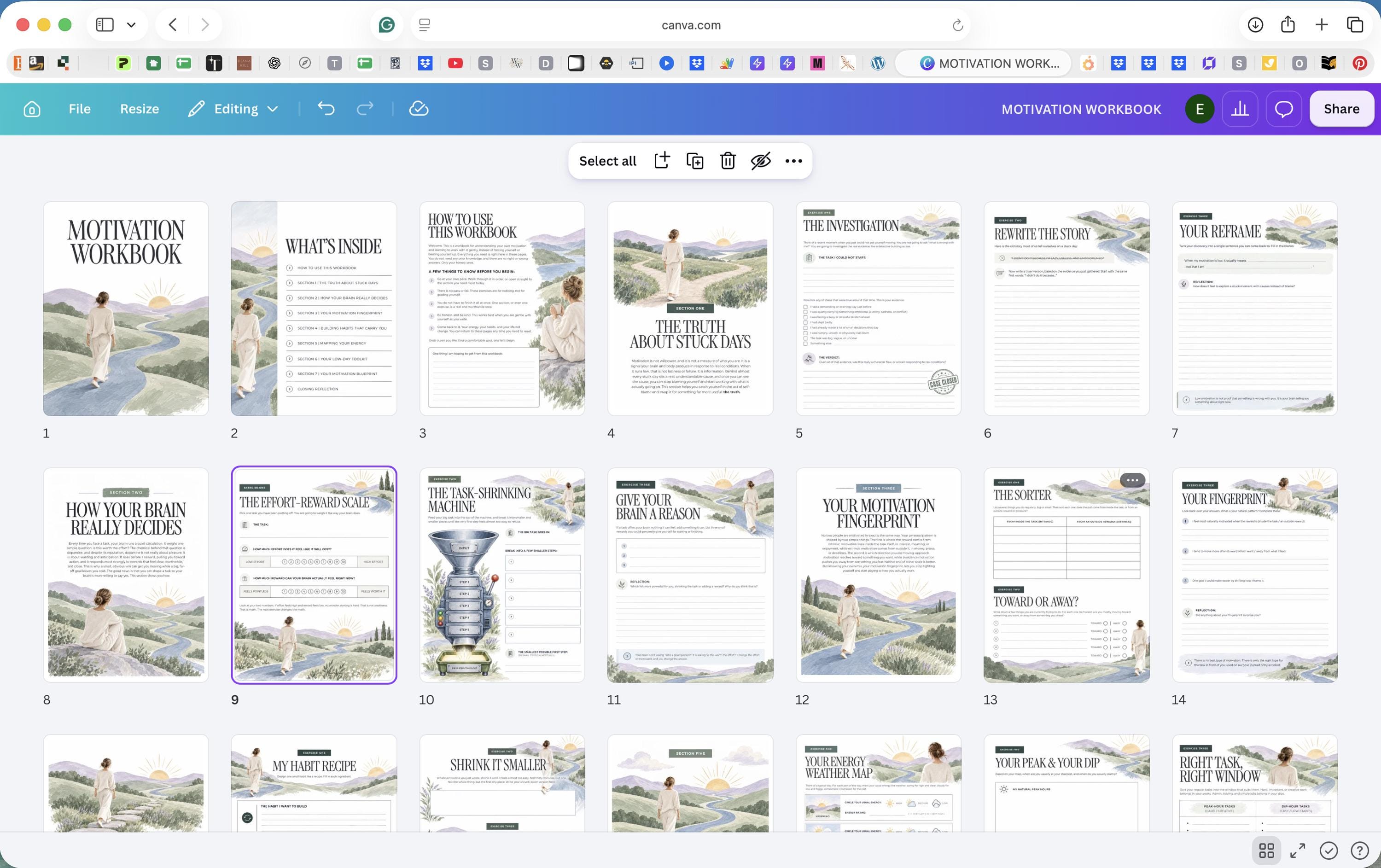
Task: Open the comments speech bubble
Action: pyautogui.click(x=1283, y=109)
